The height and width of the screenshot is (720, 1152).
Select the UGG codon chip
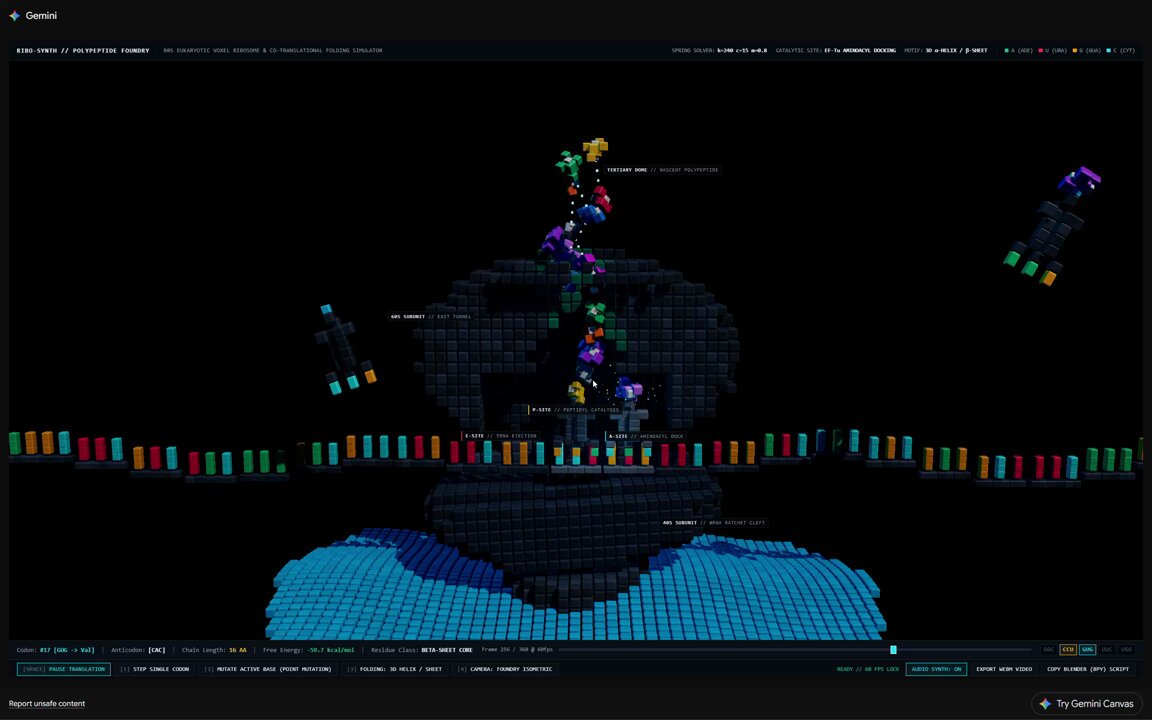click(x=1126, y=649)
